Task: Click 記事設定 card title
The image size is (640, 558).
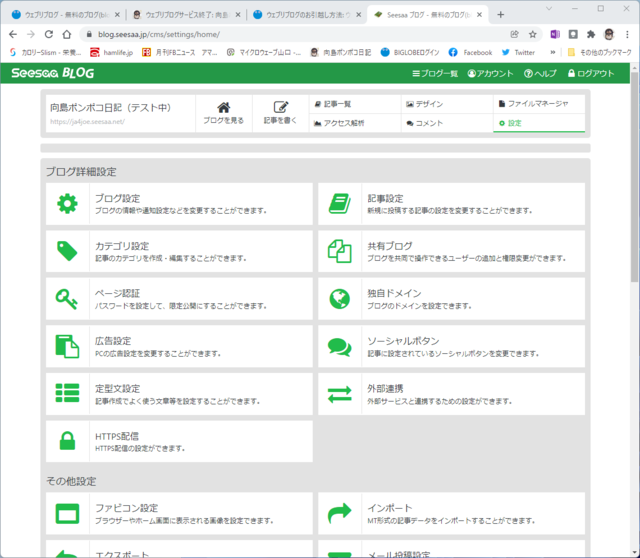Action: 385,198
